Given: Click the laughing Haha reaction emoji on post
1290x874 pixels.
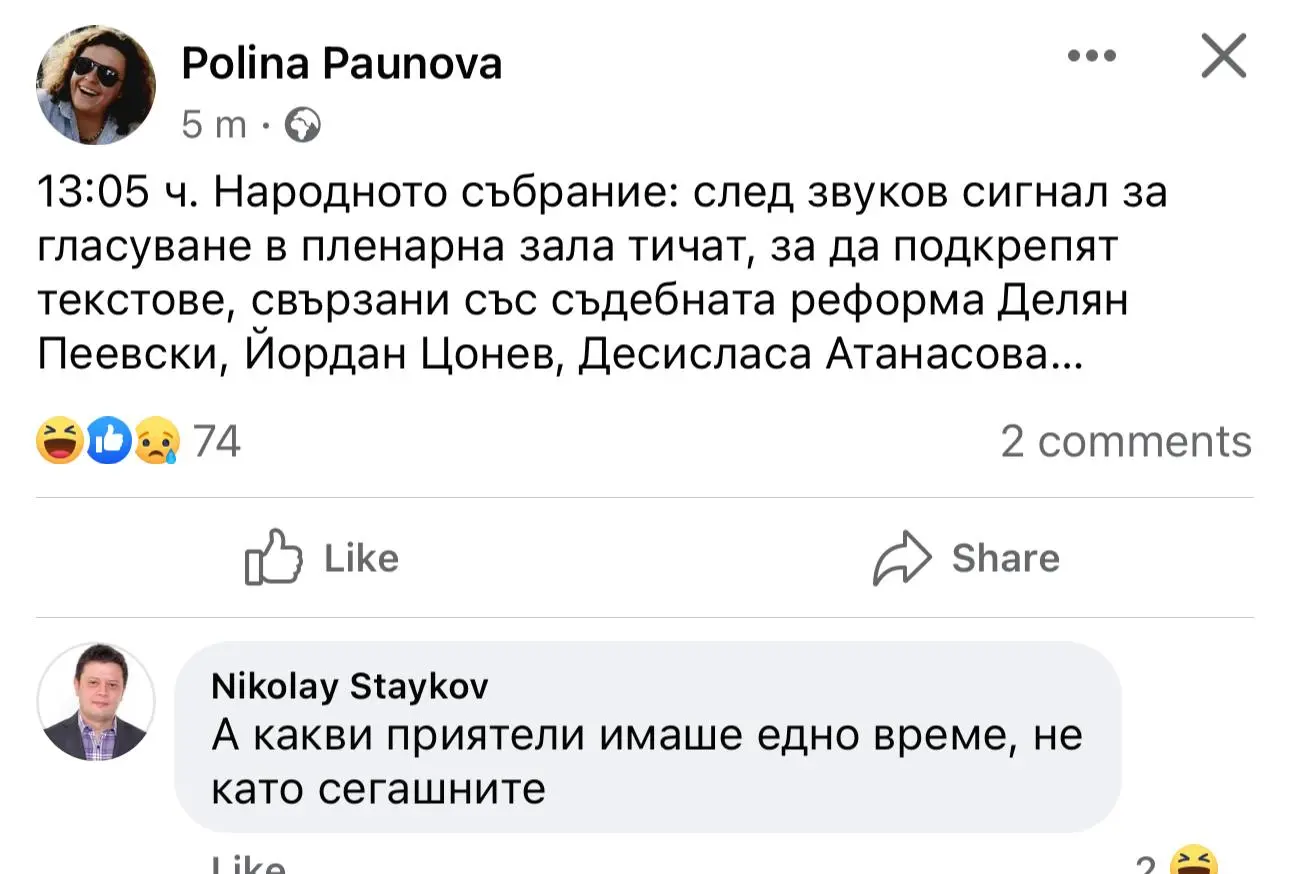Looking at the screenshot, I should 60,441.
